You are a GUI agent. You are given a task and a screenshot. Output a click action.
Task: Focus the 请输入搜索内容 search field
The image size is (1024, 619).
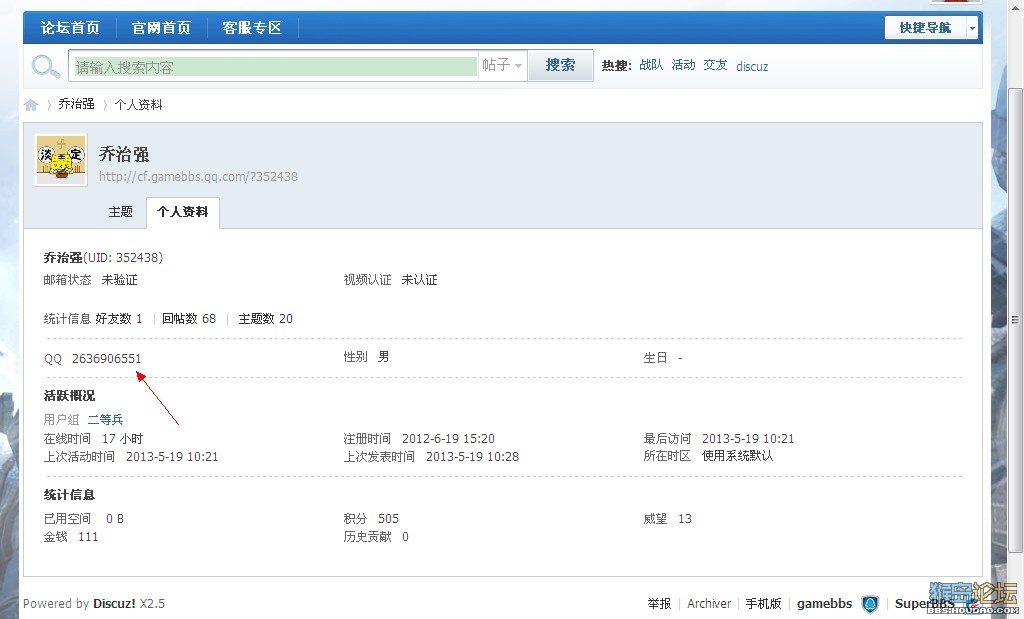pos(275,67)
